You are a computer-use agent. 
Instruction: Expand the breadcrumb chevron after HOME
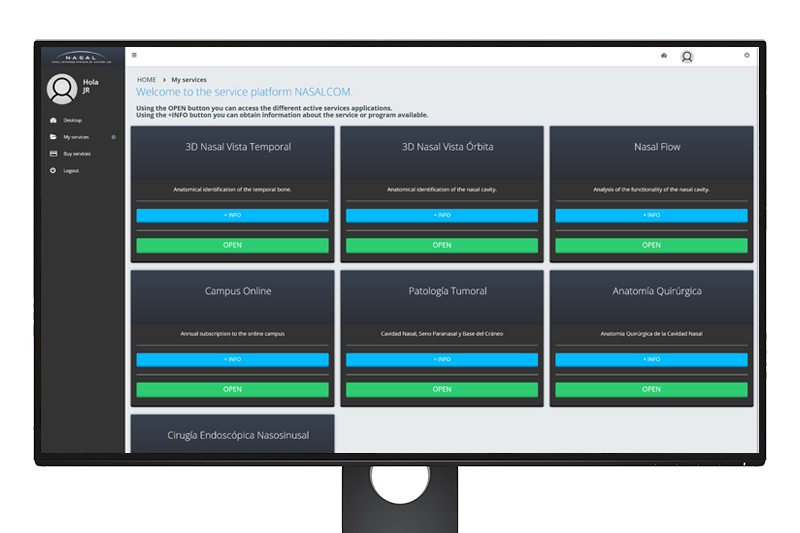pos(164,80)
